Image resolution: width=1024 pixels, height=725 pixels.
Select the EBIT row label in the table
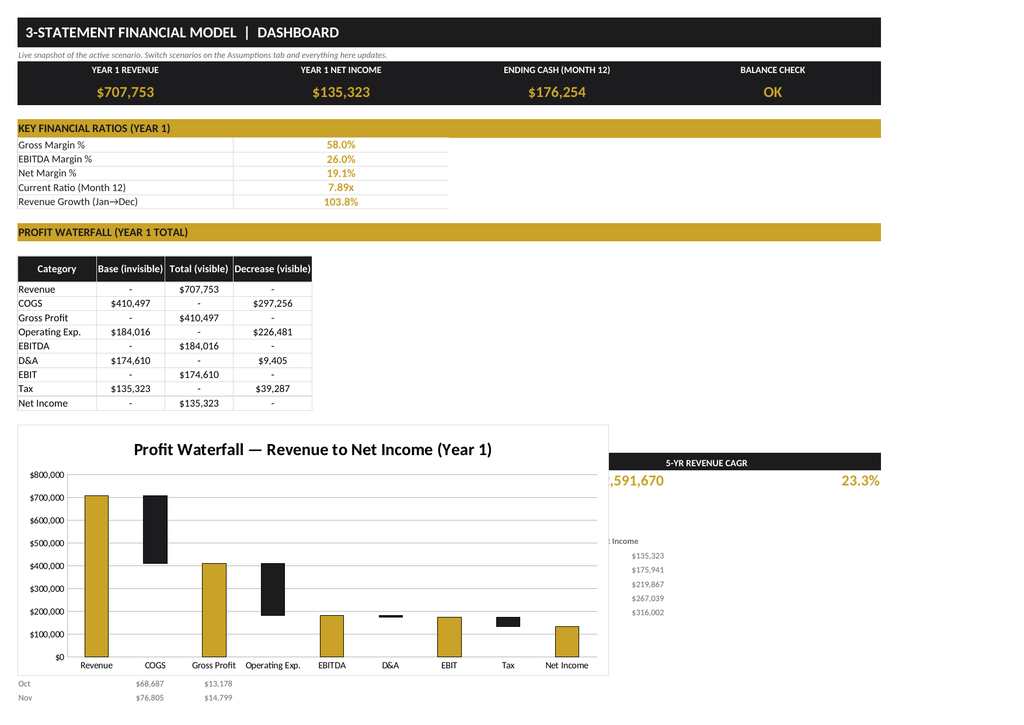tap(27, 375)
